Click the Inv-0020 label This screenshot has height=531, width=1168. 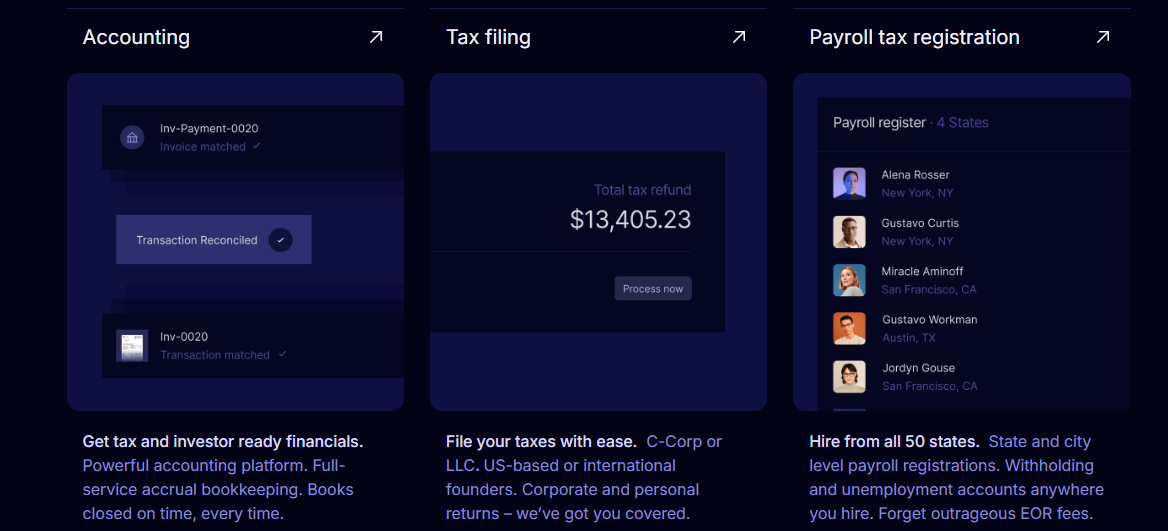click(x=184, y=337)
